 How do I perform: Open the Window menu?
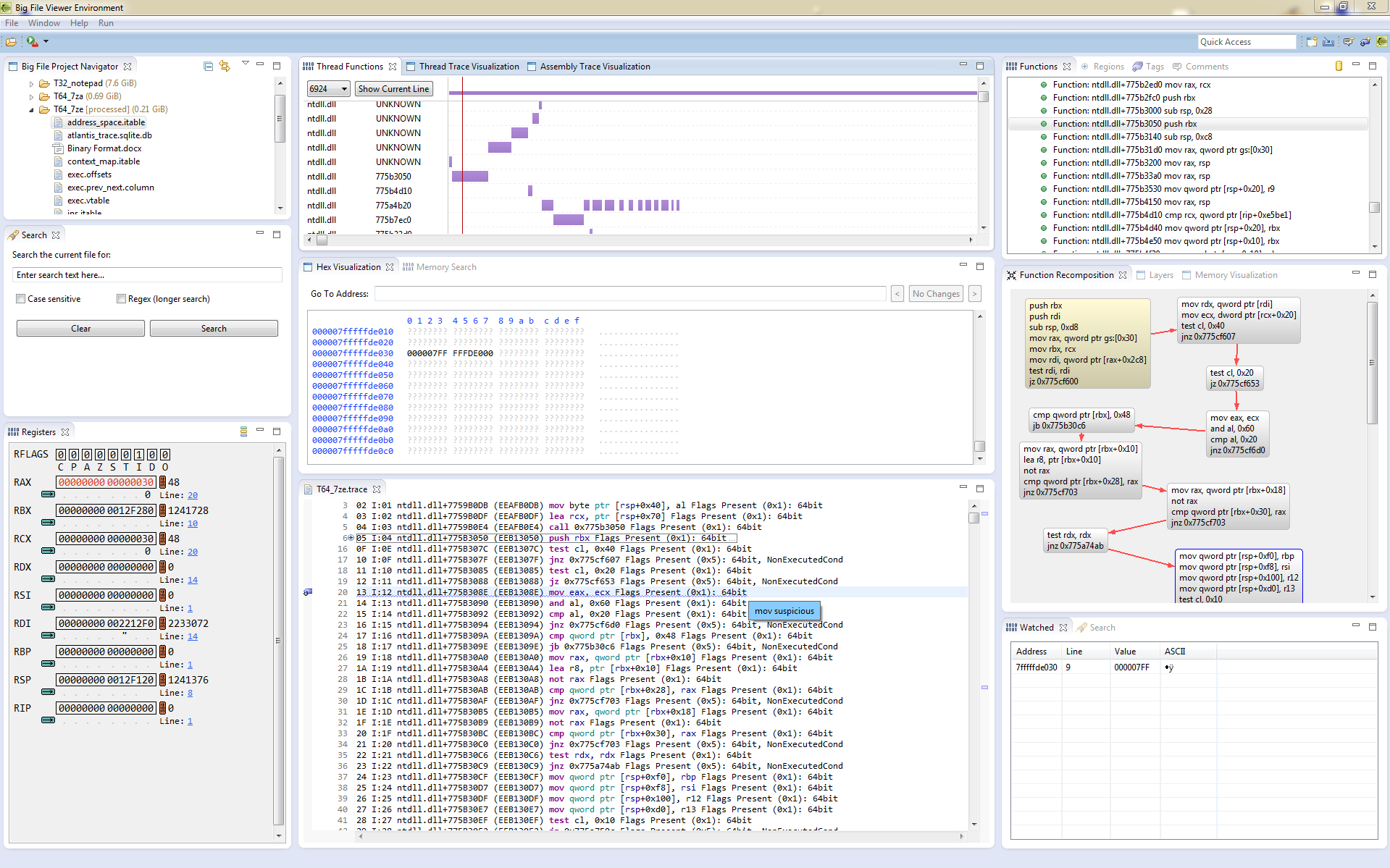click(44, 23)
